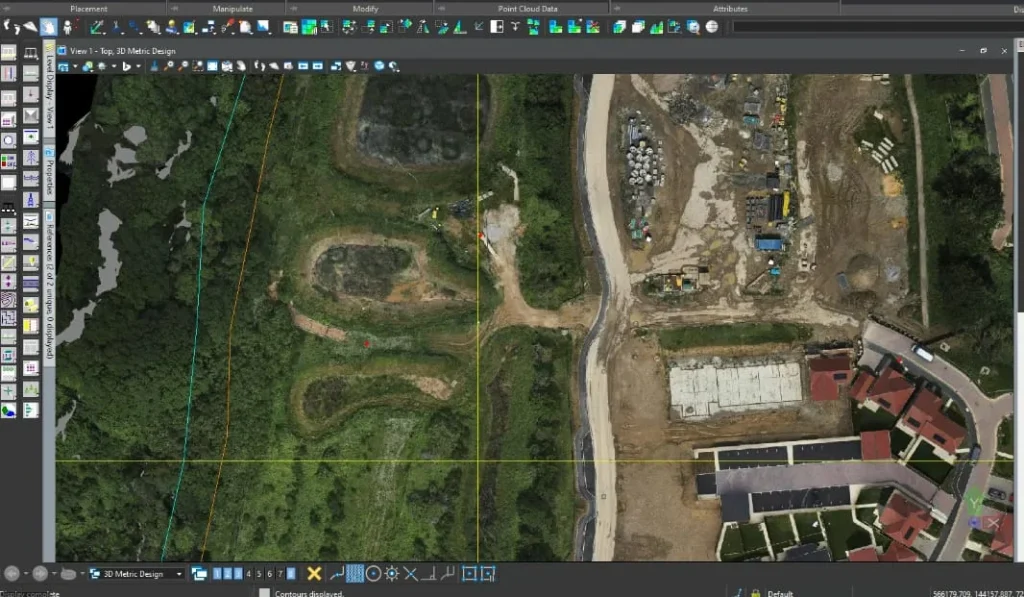1024x597 pixels.
Task: Click the Clear Messages X in status bar
Action: [x=312, y=573]
